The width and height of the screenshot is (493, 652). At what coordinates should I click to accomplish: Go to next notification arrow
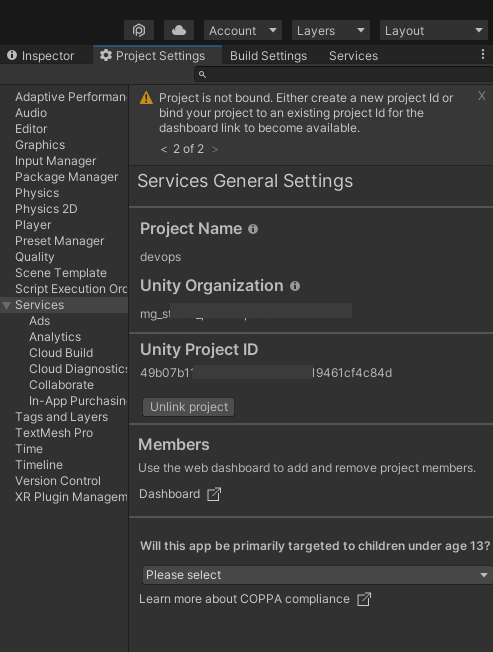(215, 149)
